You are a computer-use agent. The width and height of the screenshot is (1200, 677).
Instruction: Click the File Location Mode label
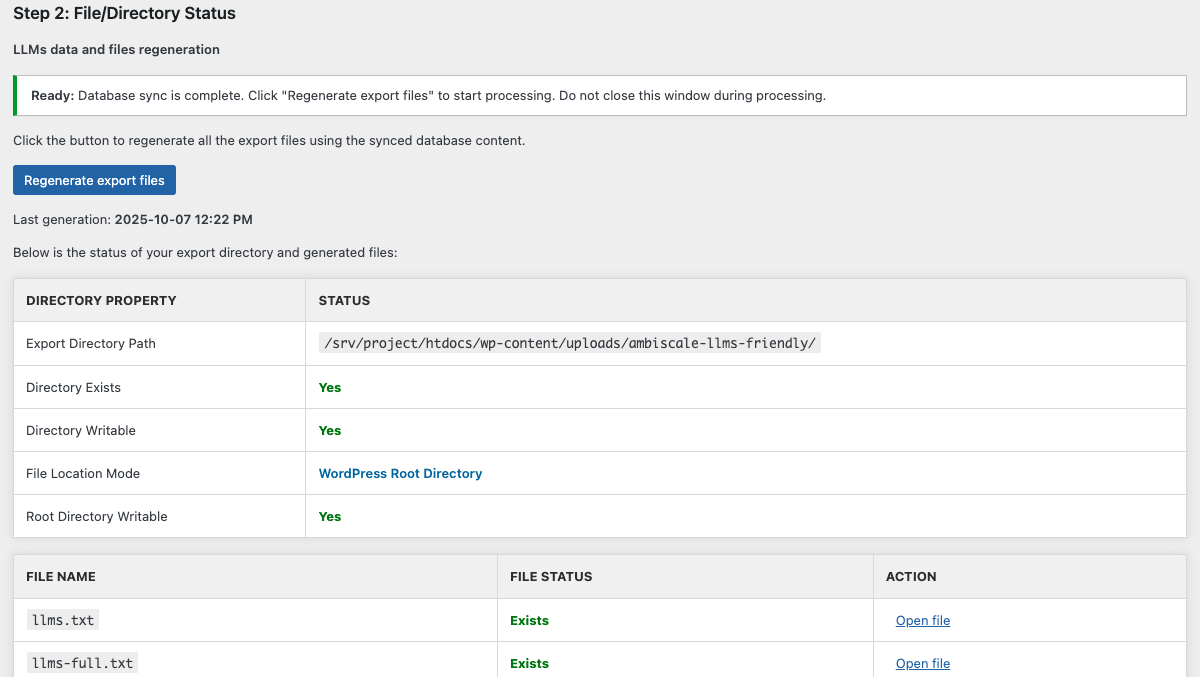(x=83, y=474)
